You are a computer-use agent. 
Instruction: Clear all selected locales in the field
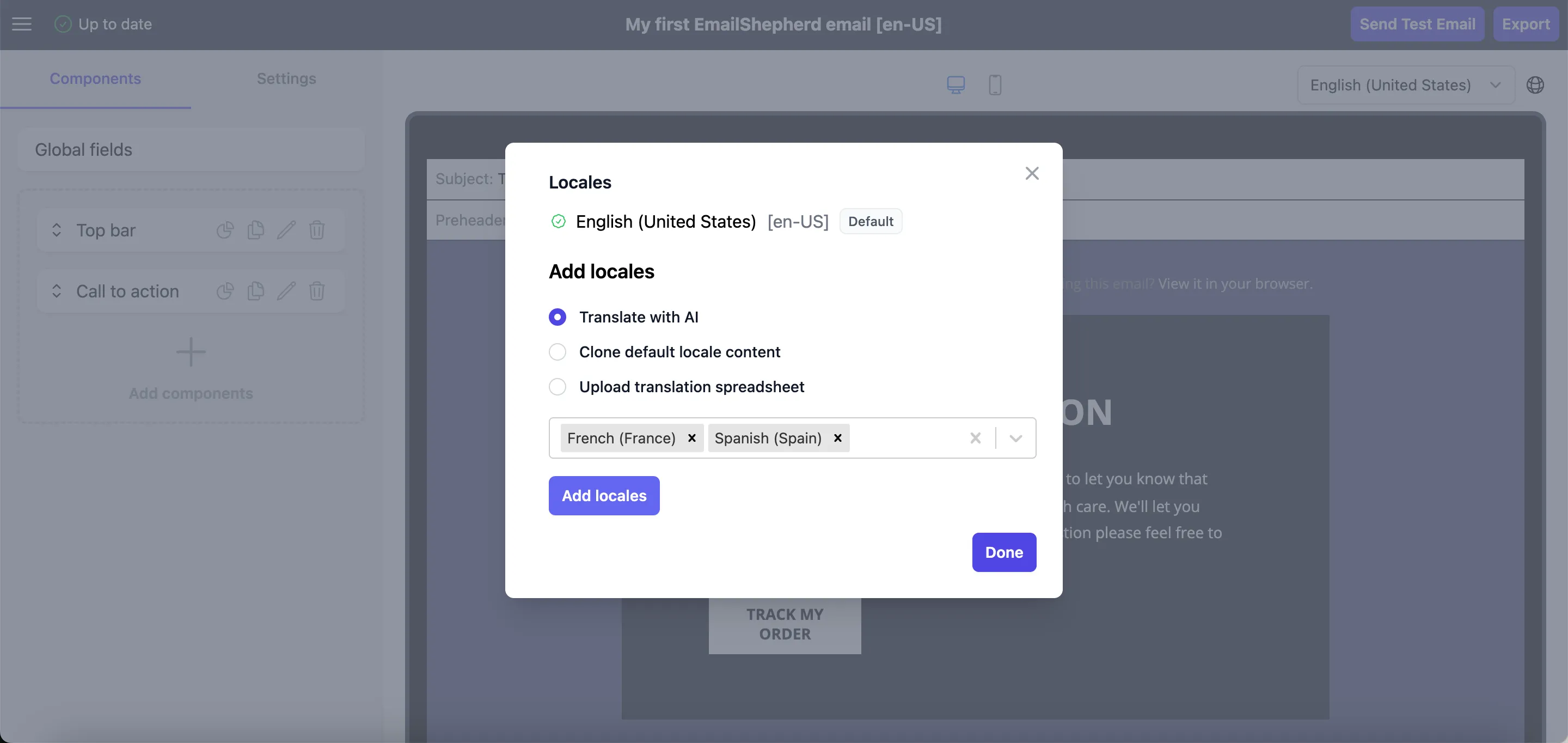coord(975,439)
